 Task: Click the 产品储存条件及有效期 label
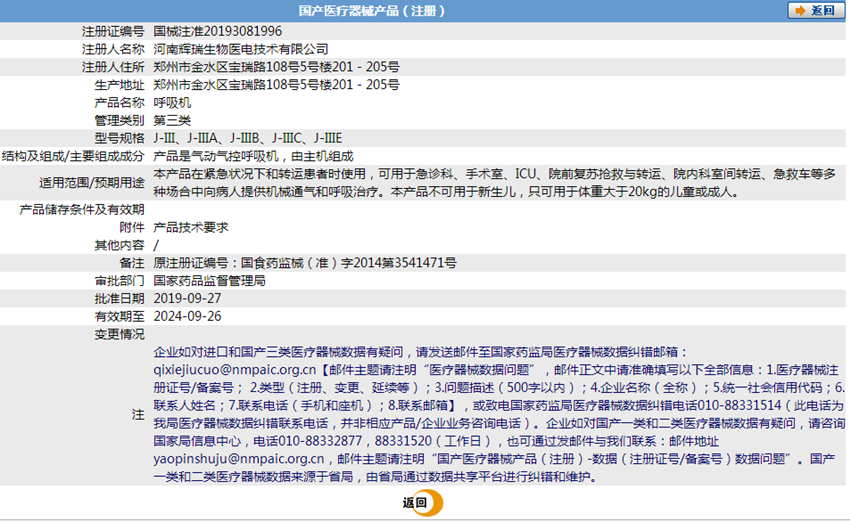[82, 209]
